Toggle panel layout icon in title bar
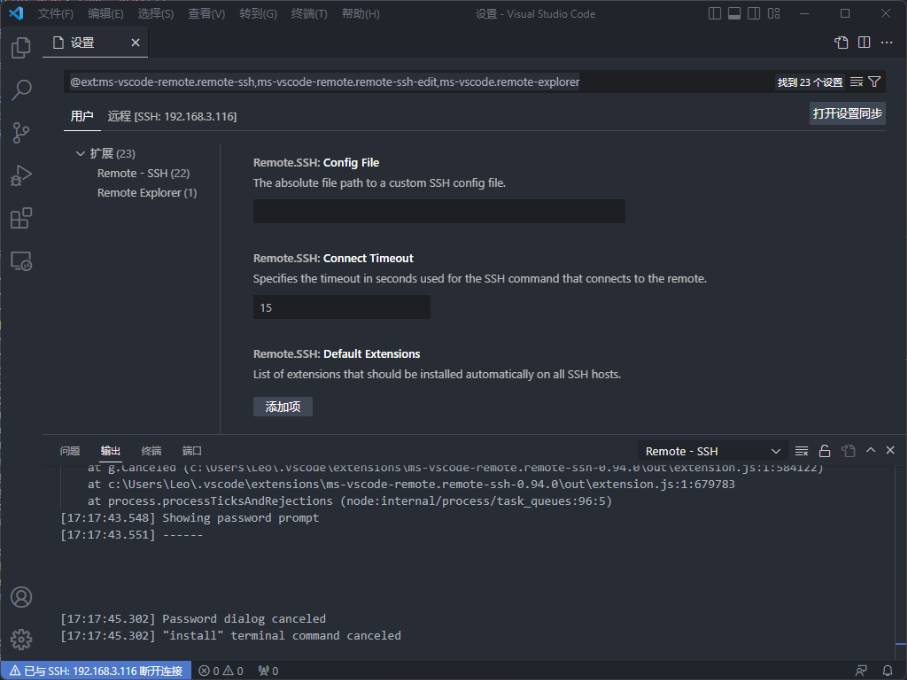Screen dimensions: 907x680 pyautogui.click(x=734, y=13)
